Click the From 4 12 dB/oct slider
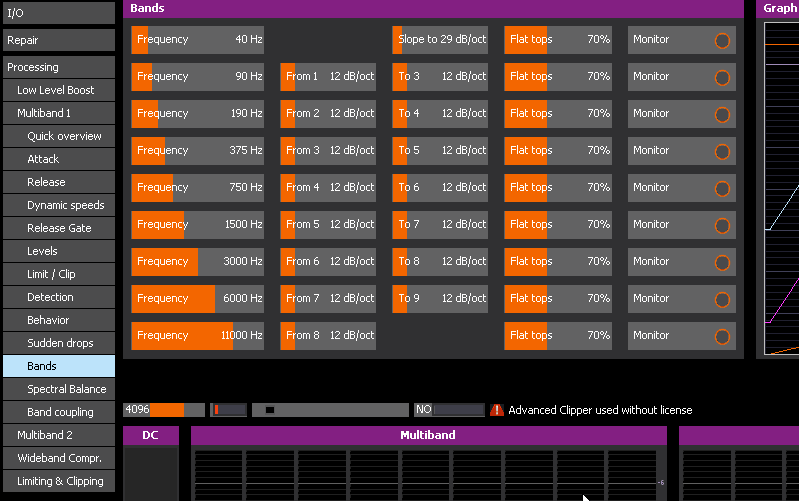This screenshot has height=501, width=799. 328,187
